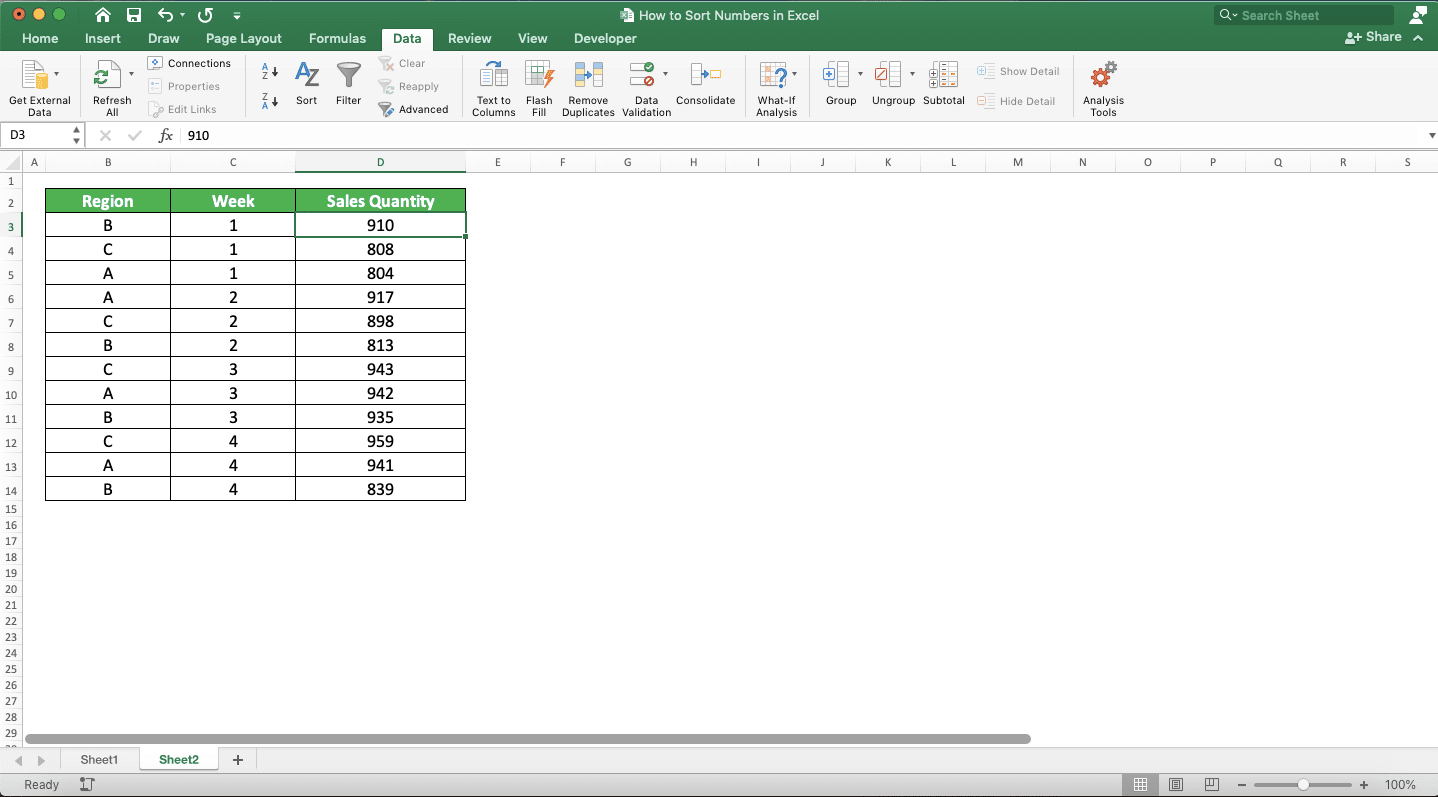Viewport: 1438px width, 797px height.
Task: Select column D header
Action: (x=380, y=162)
